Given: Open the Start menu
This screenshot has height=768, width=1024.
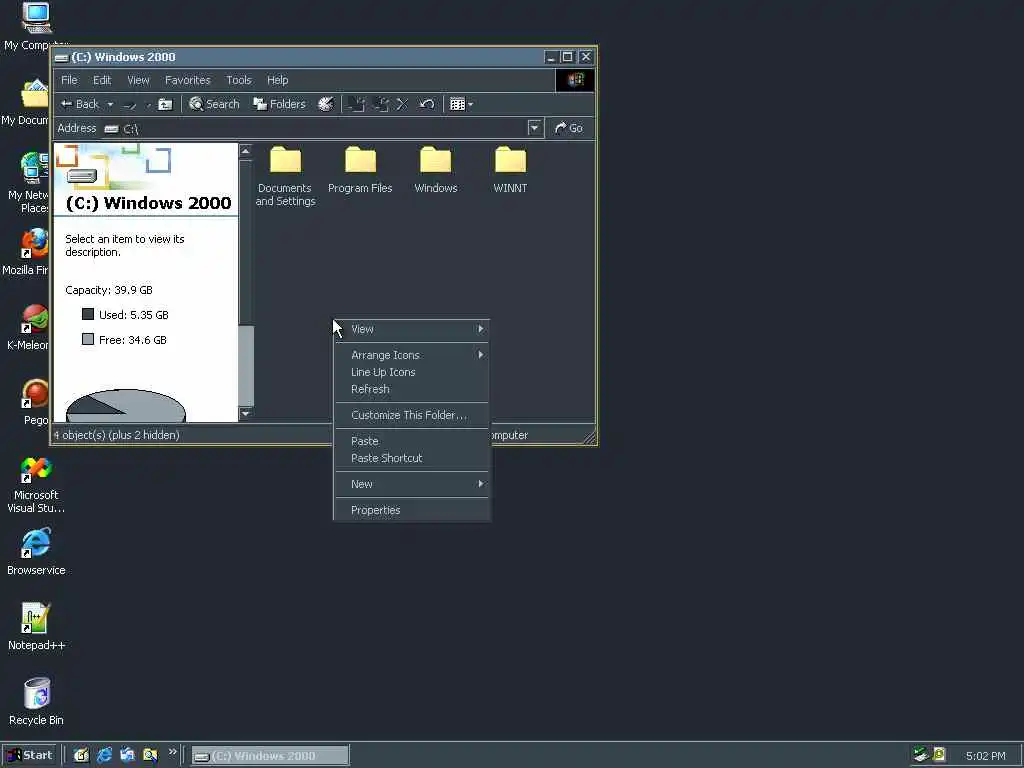Looking at the screenshot, I should pyautogui.click(x=29, y=755).
